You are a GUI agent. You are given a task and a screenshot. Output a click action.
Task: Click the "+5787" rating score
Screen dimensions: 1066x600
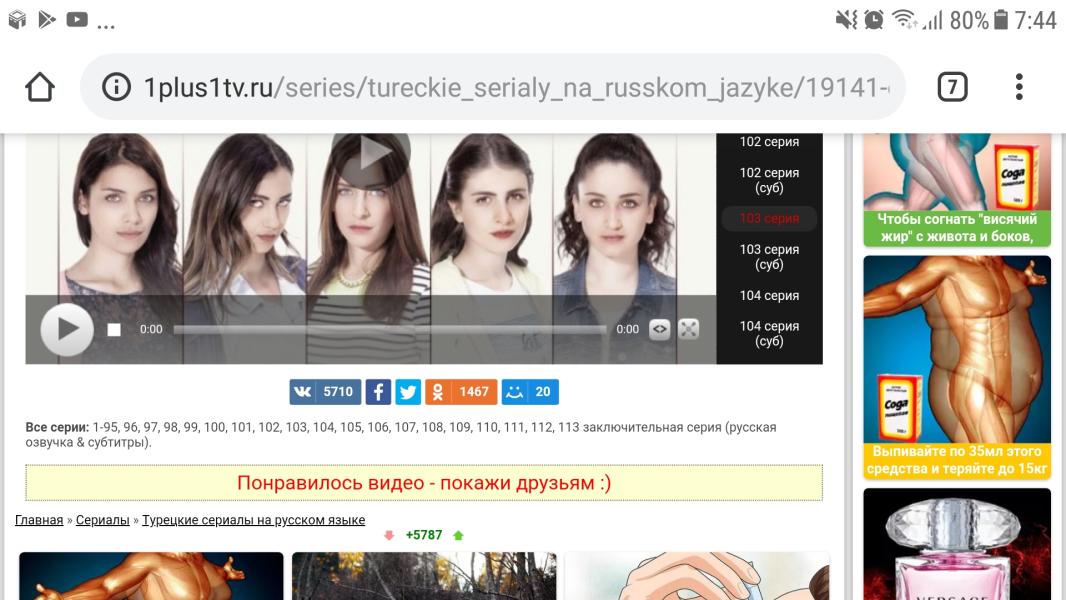pyautogui.click(x=424, y=535)
